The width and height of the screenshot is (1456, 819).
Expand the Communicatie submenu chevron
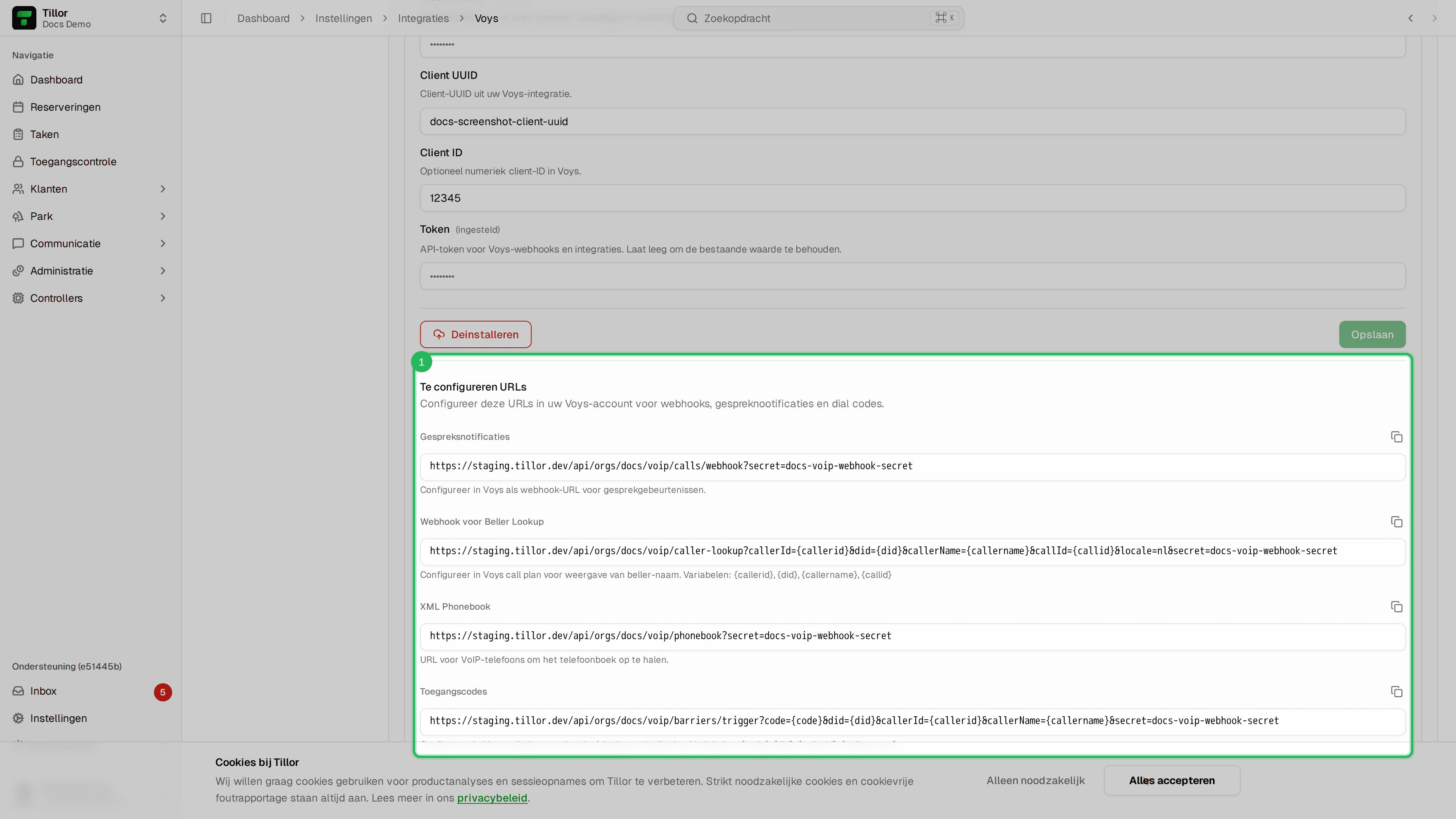point(163,243)
